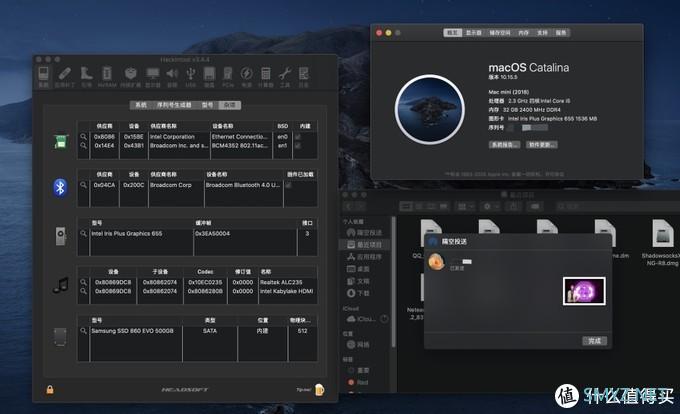
Task: Open the USB section in Hackintool
Action: [x=191, y=77]
